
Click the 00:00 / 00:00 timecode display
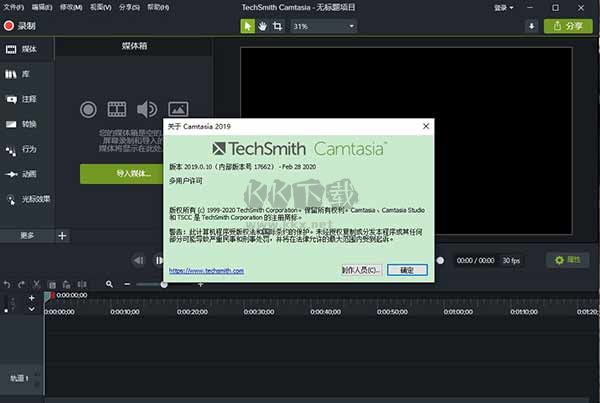tap(475, 261)
